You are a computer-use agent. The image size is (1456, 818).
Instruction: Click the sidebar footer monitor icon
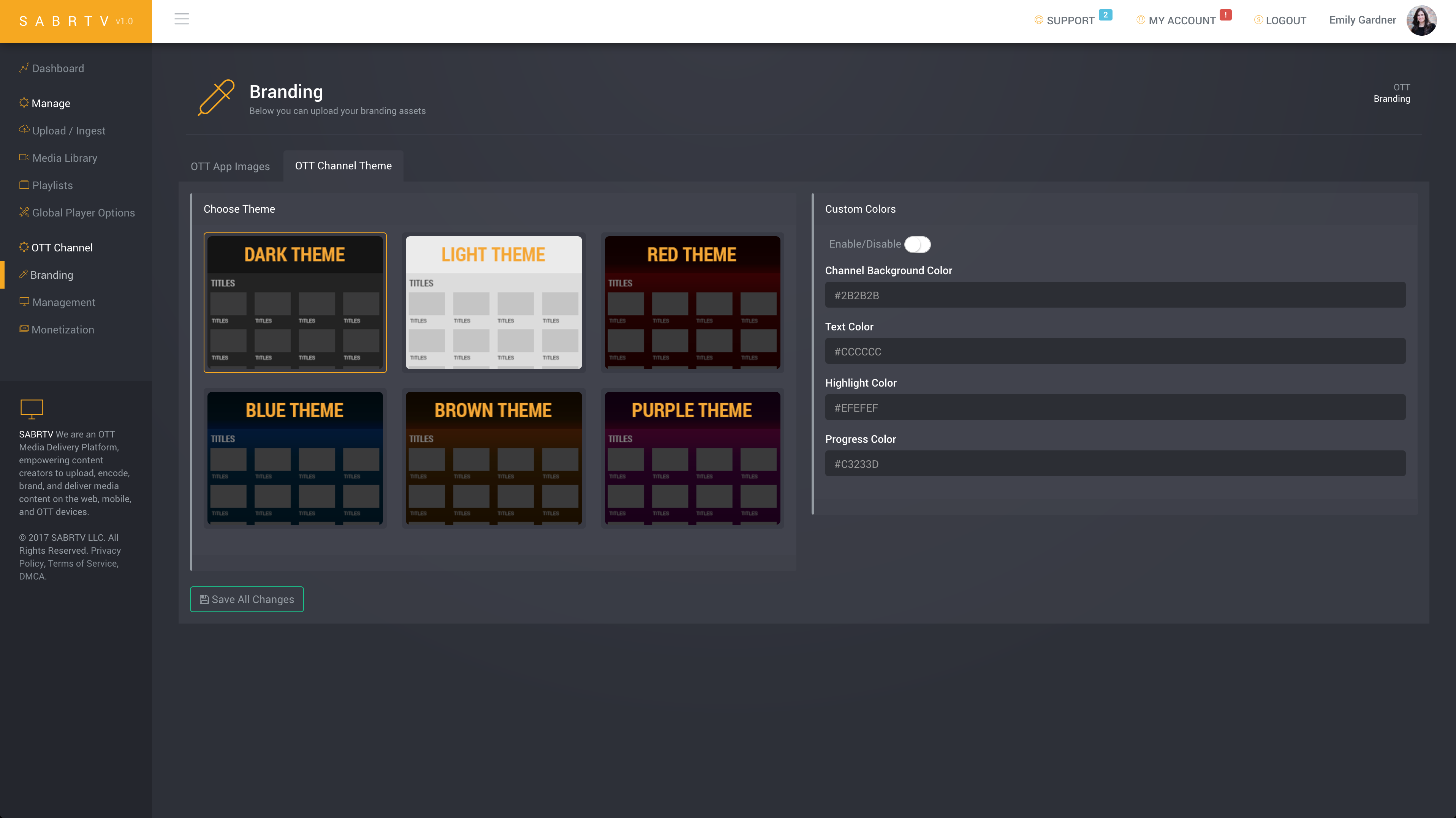pyautogui.click(x=32, y=409)
